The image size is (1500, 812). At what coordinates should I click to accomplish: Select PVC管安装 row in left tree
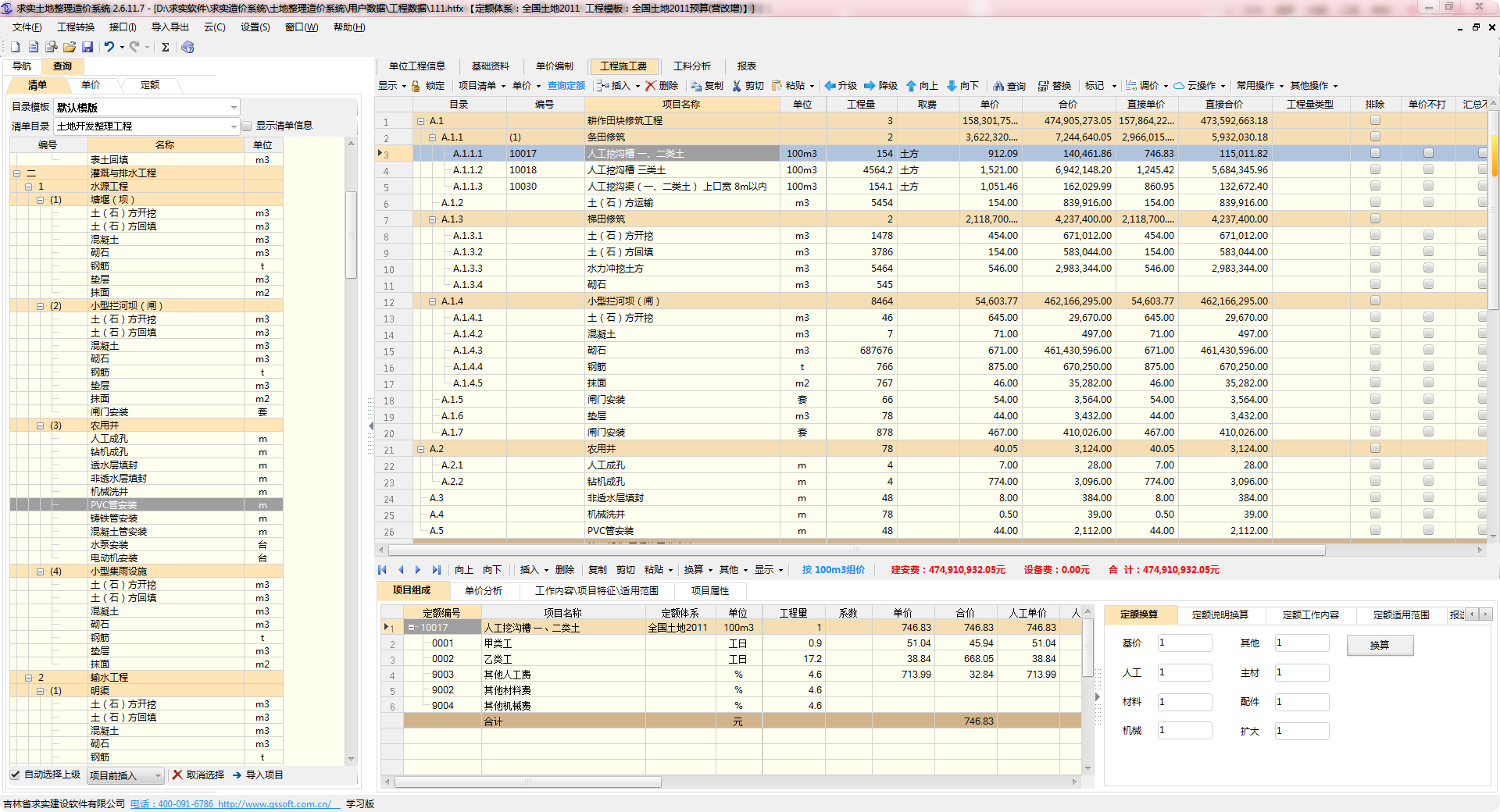[146, 505]
